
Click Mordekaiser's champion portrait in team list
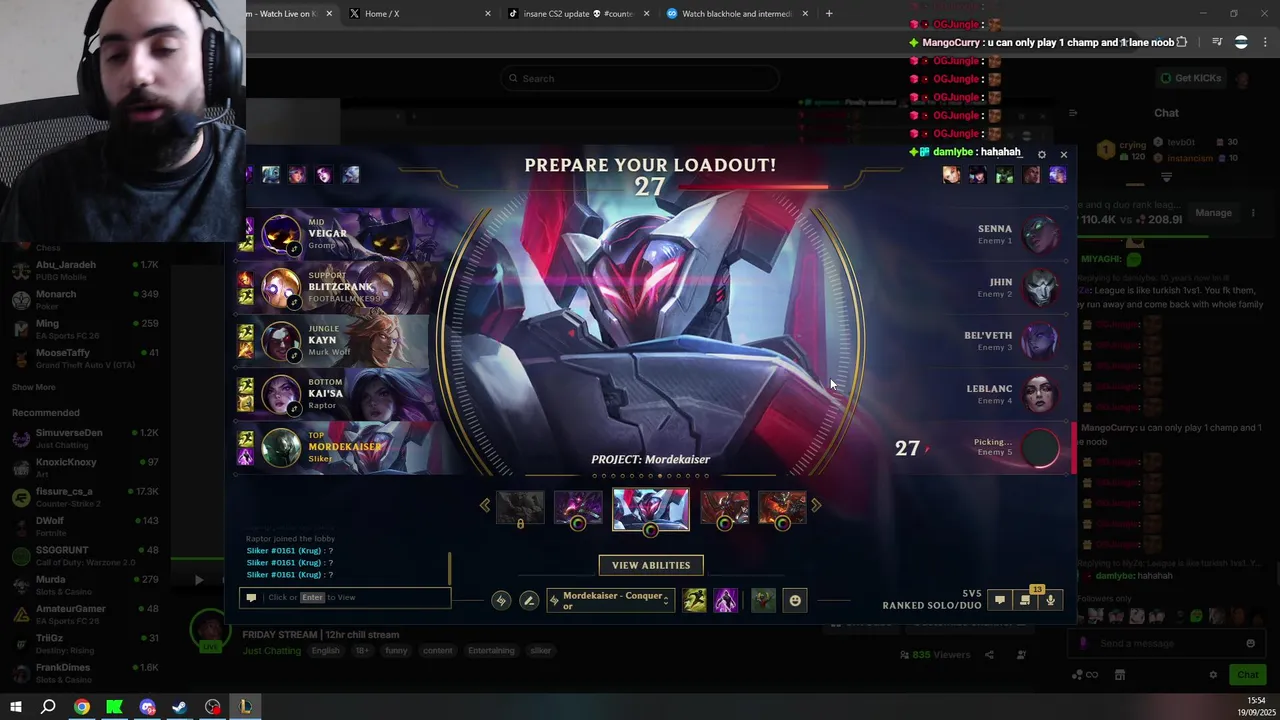point(281,447)
